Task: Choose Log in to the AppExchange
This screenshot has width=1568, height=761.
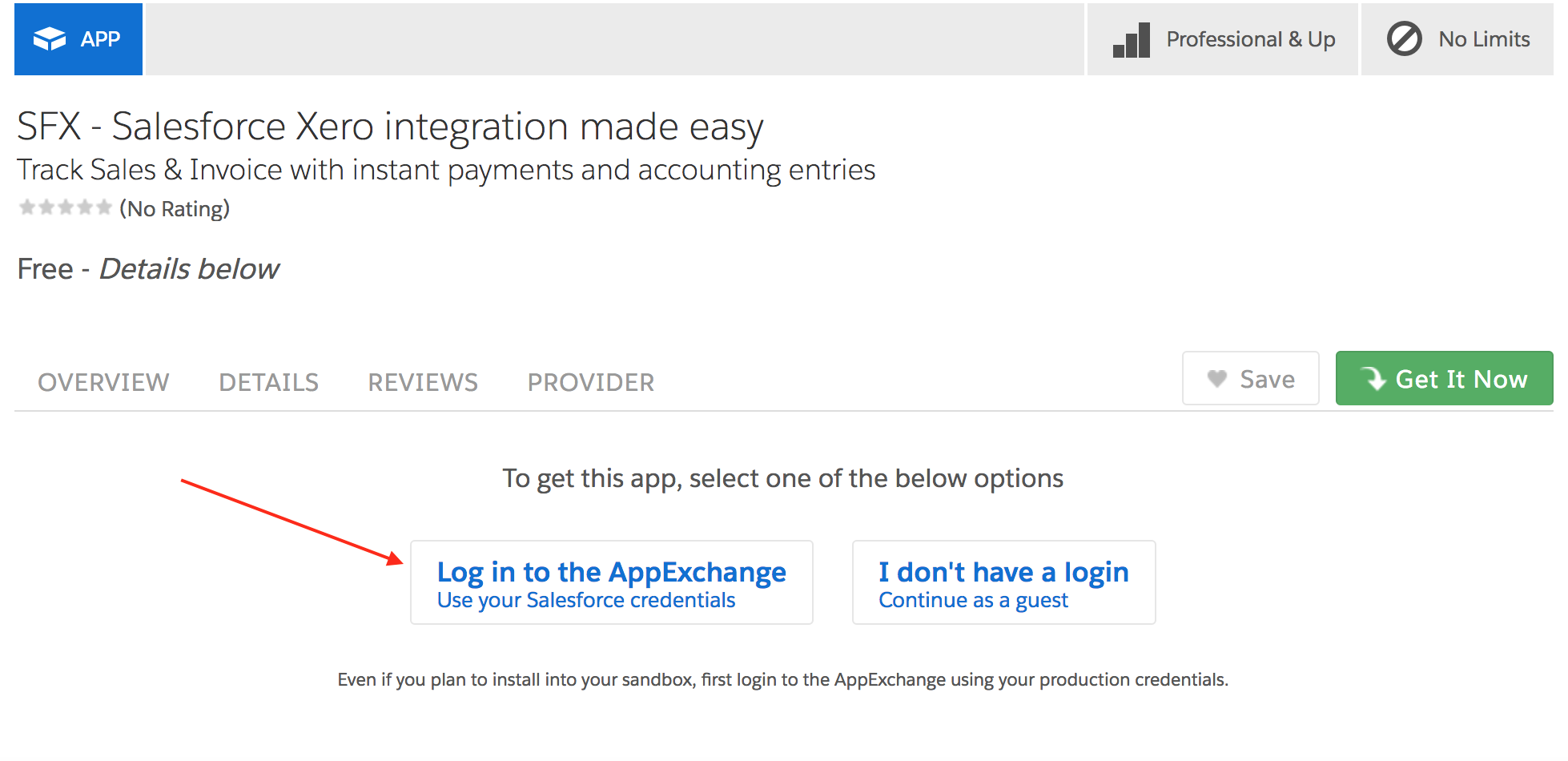Action: (612, 582)
